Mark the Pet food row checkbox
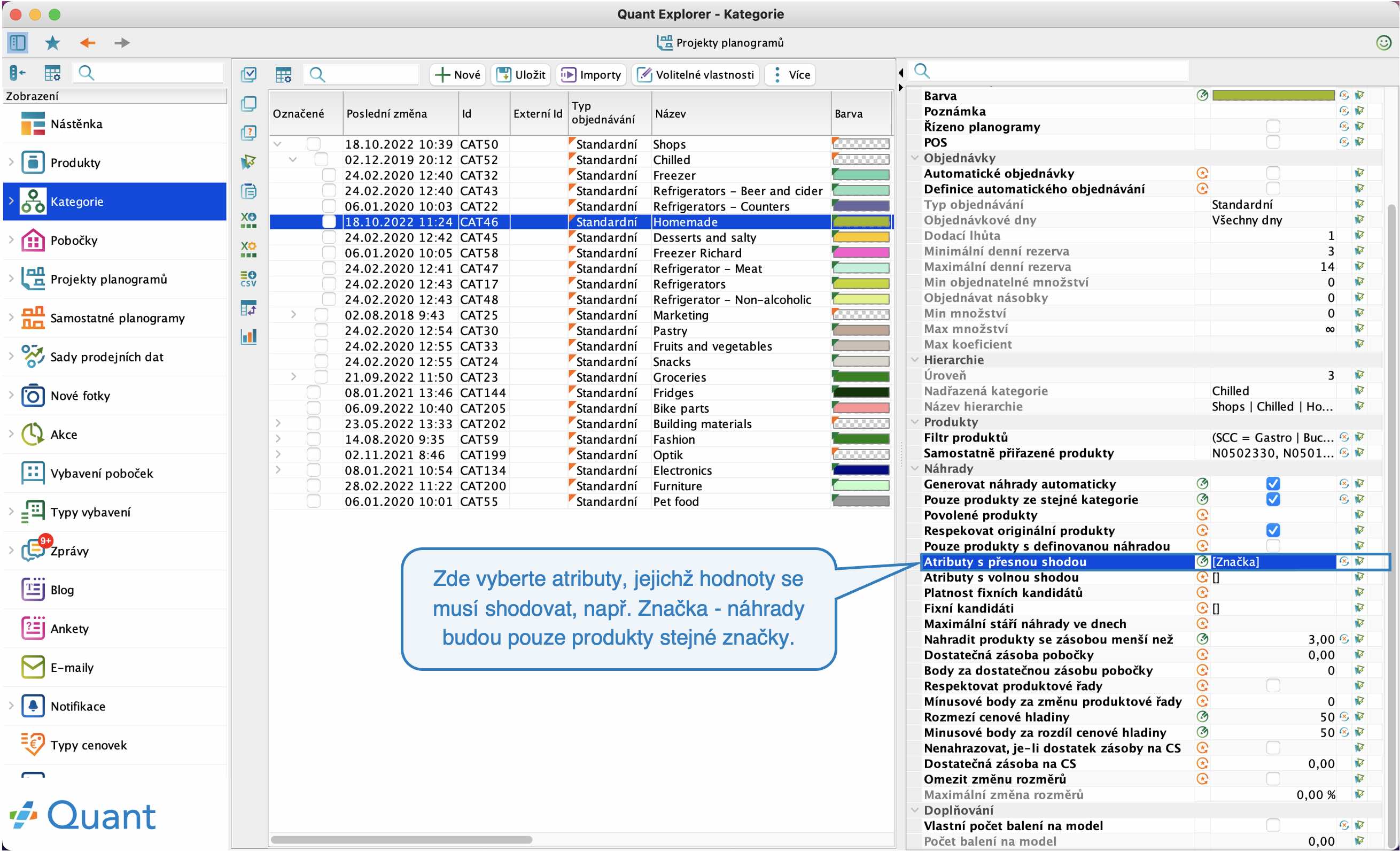This screenshot has width=1400, height=851. 313,501
